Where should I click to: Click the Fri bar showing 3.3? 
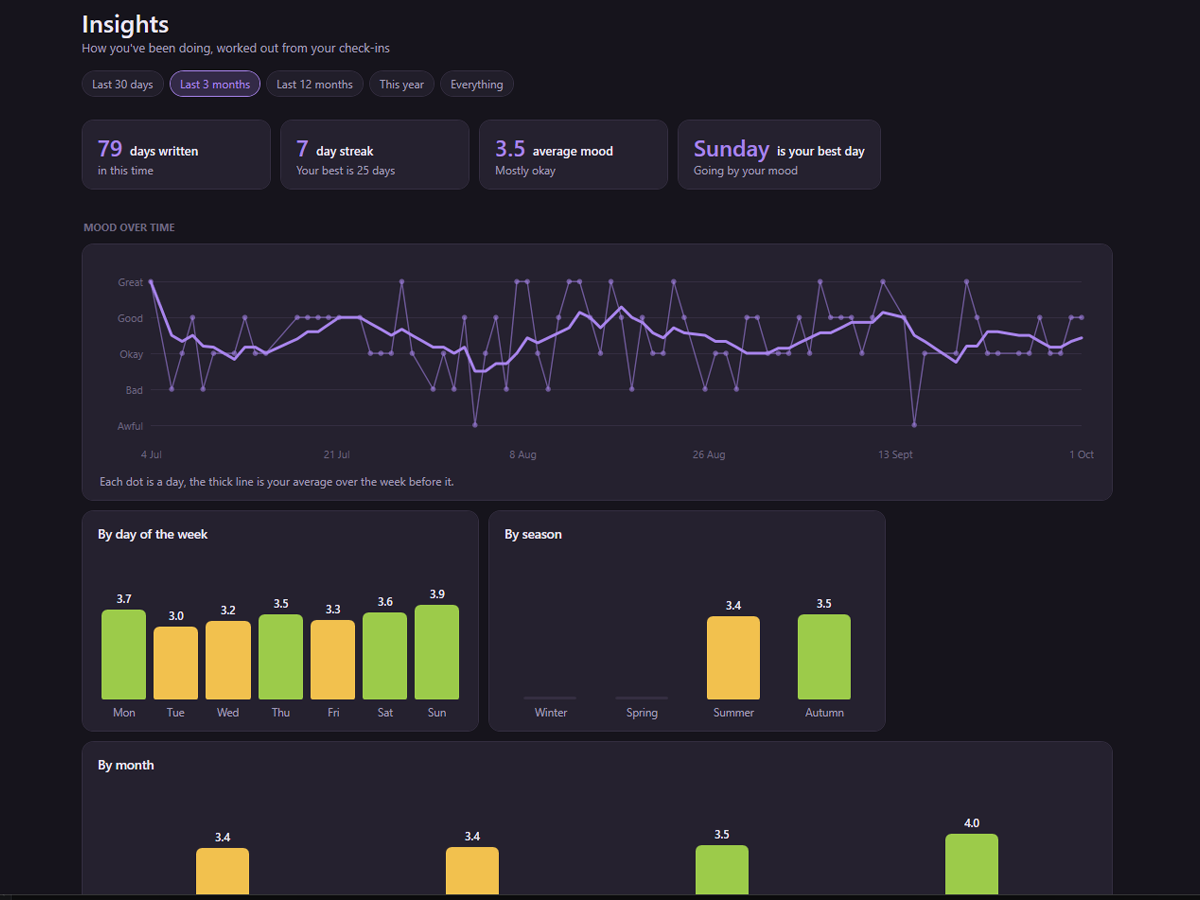click(333, 660)
